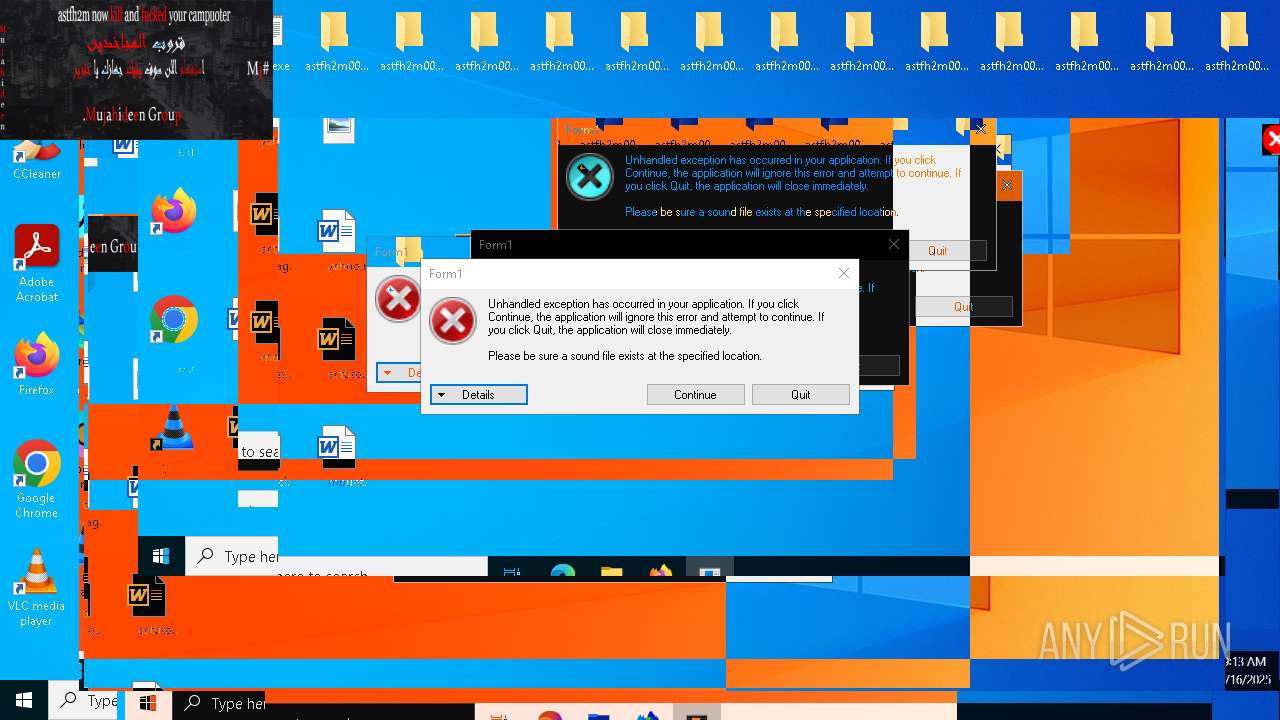1280x720 pixels.
Task: Open the CCleaner desktop shortcut
Action: (x=36, y=160)
